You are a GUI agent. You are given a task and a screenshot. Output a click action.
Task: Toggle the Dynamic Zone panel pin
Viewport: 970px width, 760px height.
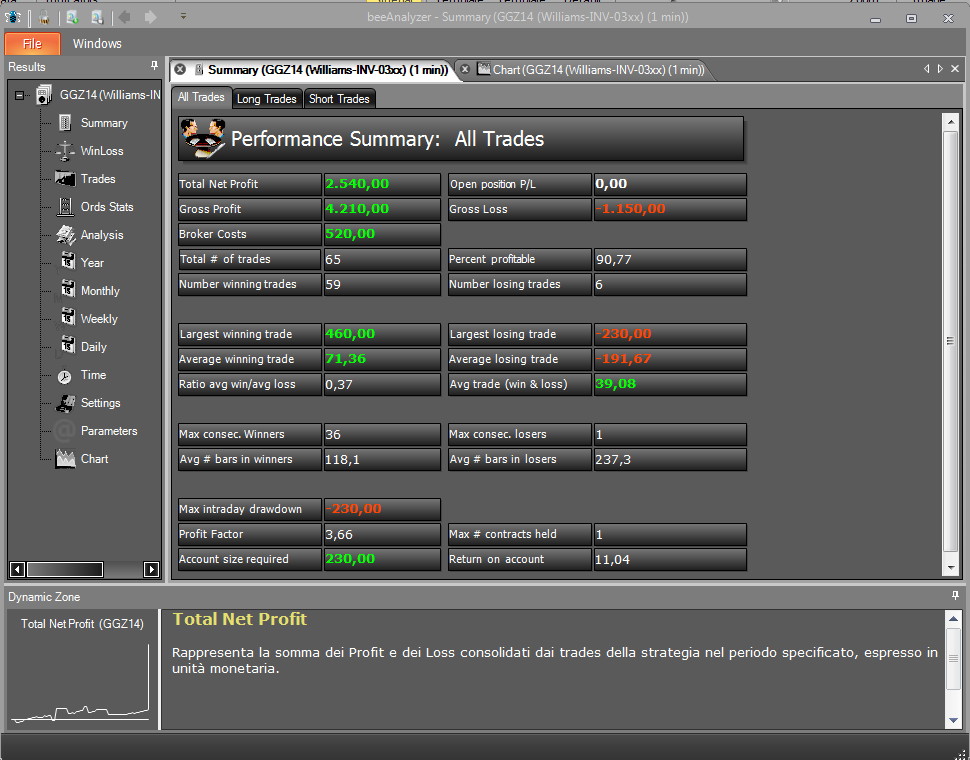(955, 596)
